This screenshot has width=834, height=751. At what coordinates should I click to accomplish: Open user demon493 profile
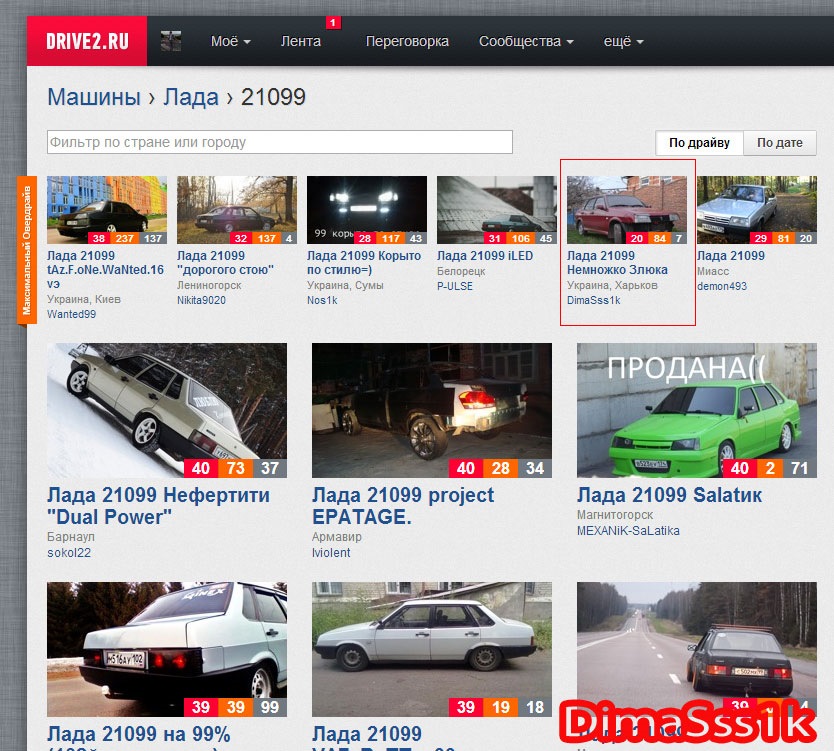click(722, 286)
